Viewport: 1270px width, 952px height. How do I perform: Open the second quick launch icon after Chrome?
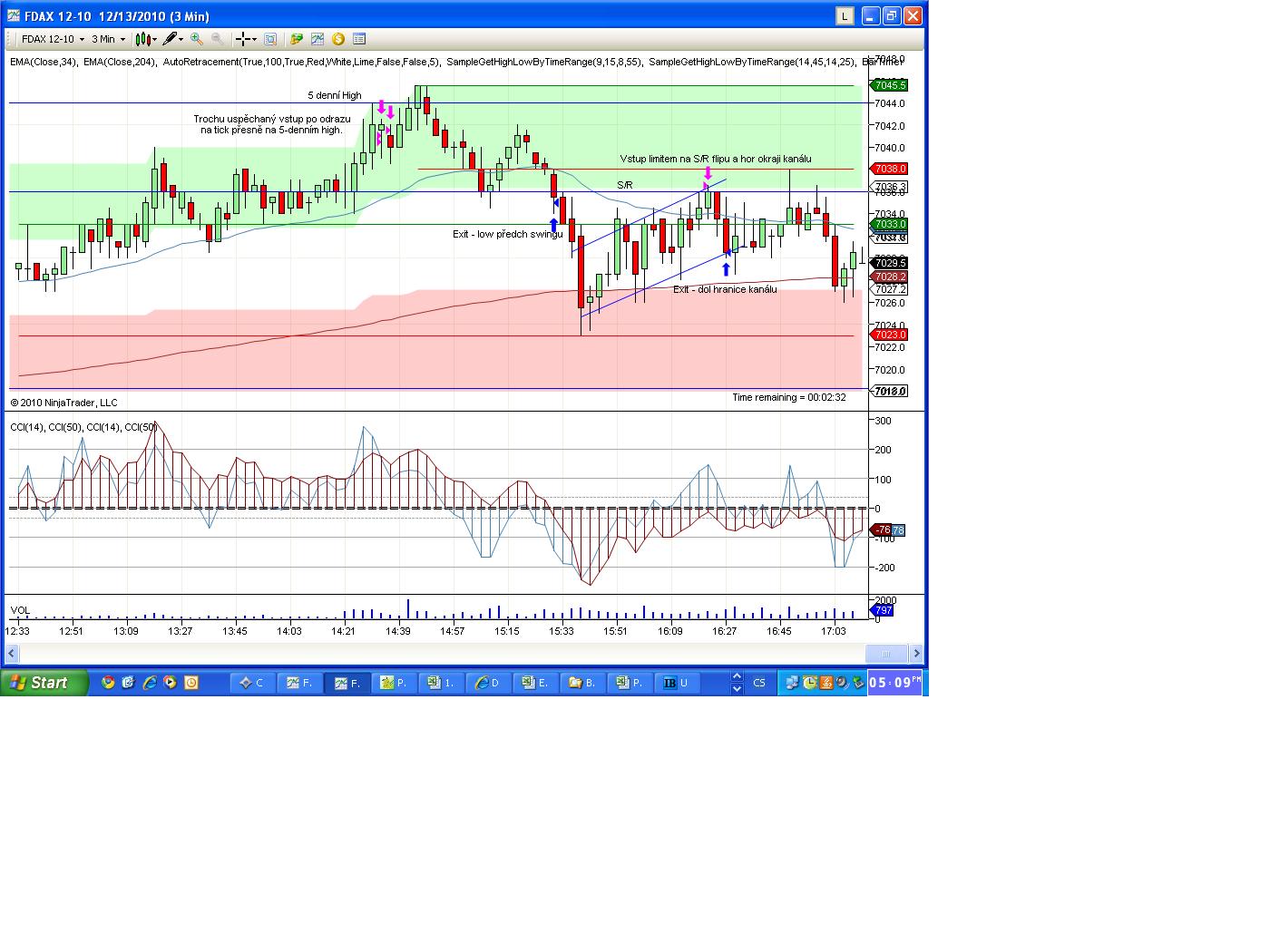tap(129, 683)
